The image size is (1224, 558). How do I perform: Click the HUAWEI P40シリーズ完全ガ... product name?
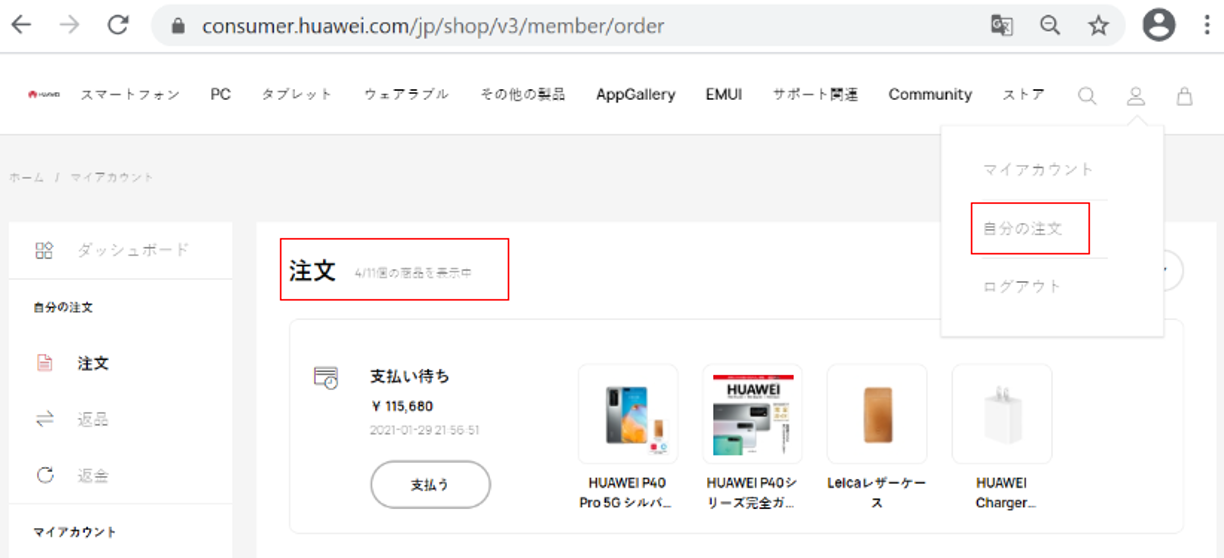click(752, 493)
